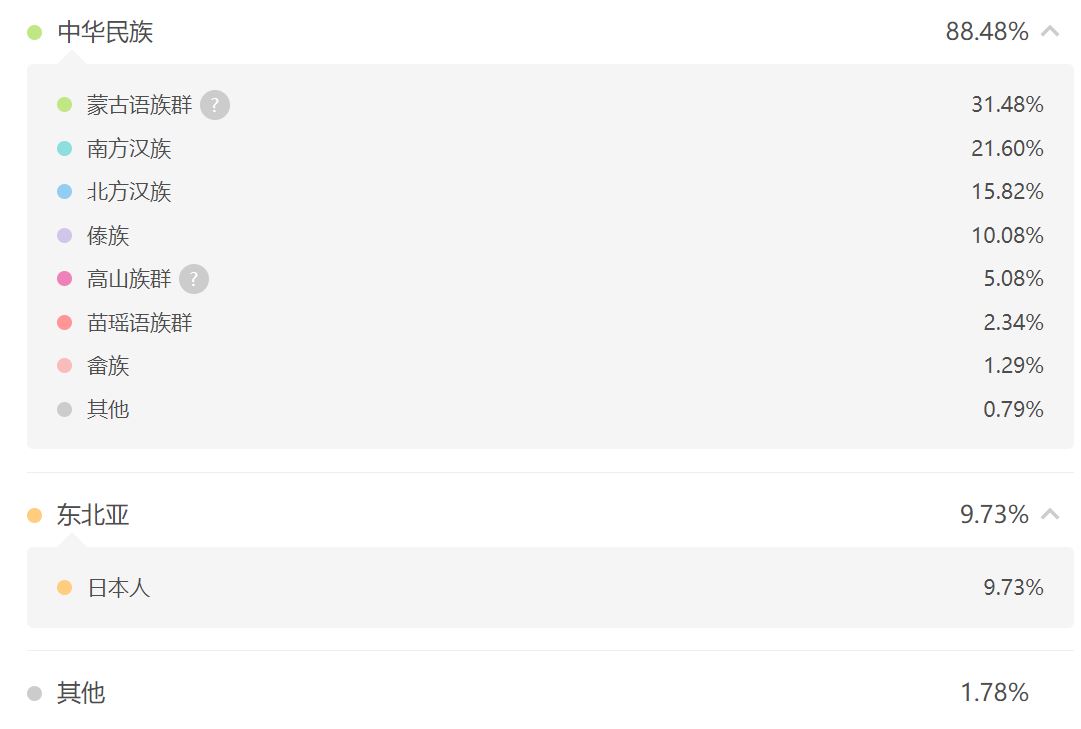Click the 中华民族 category heading
Viewport: 1081px width, 729px height.
pyautogui.click(x=105, y=32)
